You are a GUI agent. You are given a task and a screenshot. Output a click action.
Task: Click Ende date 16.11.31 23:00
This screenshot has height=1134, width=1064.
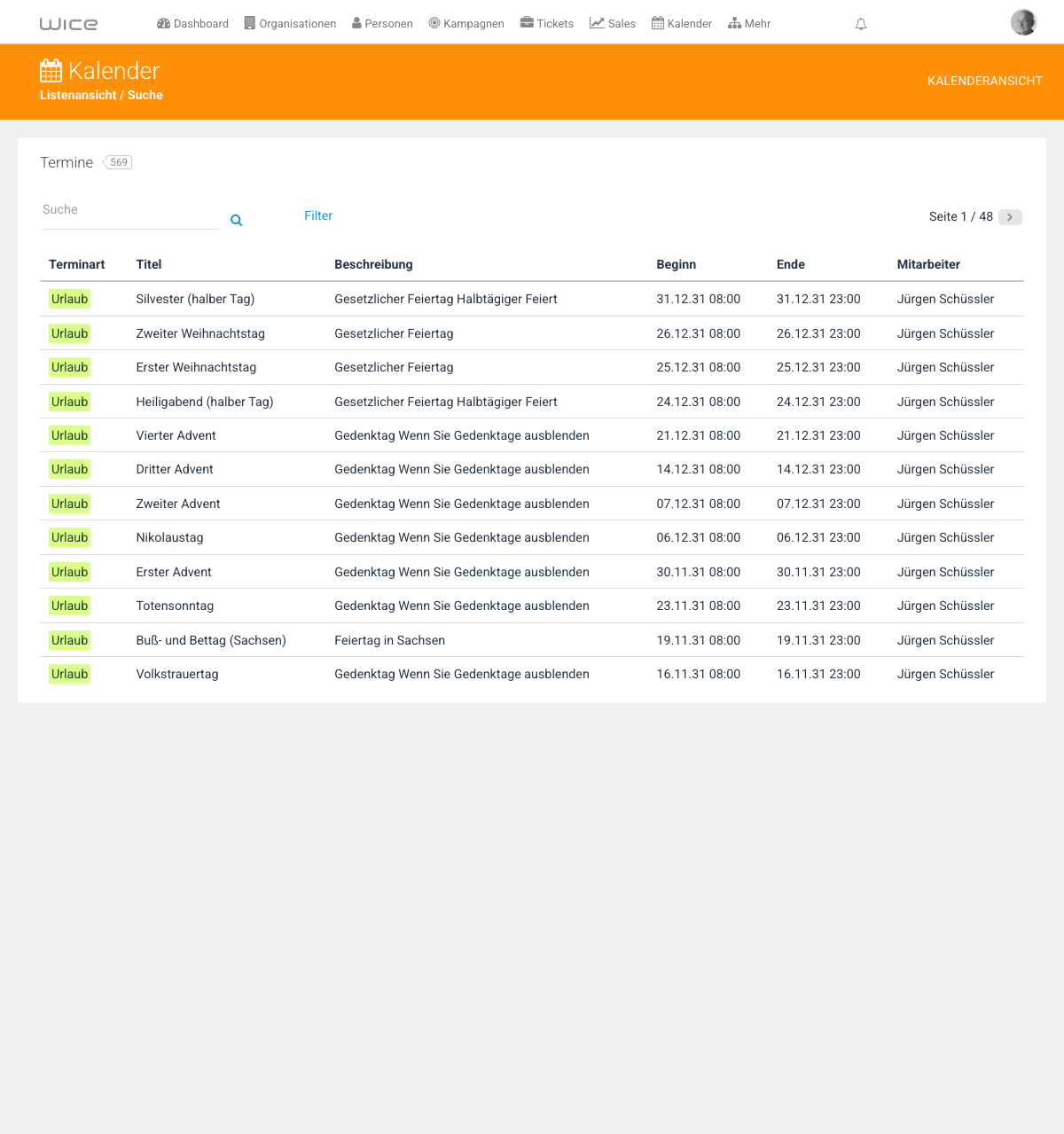[818, 674]
